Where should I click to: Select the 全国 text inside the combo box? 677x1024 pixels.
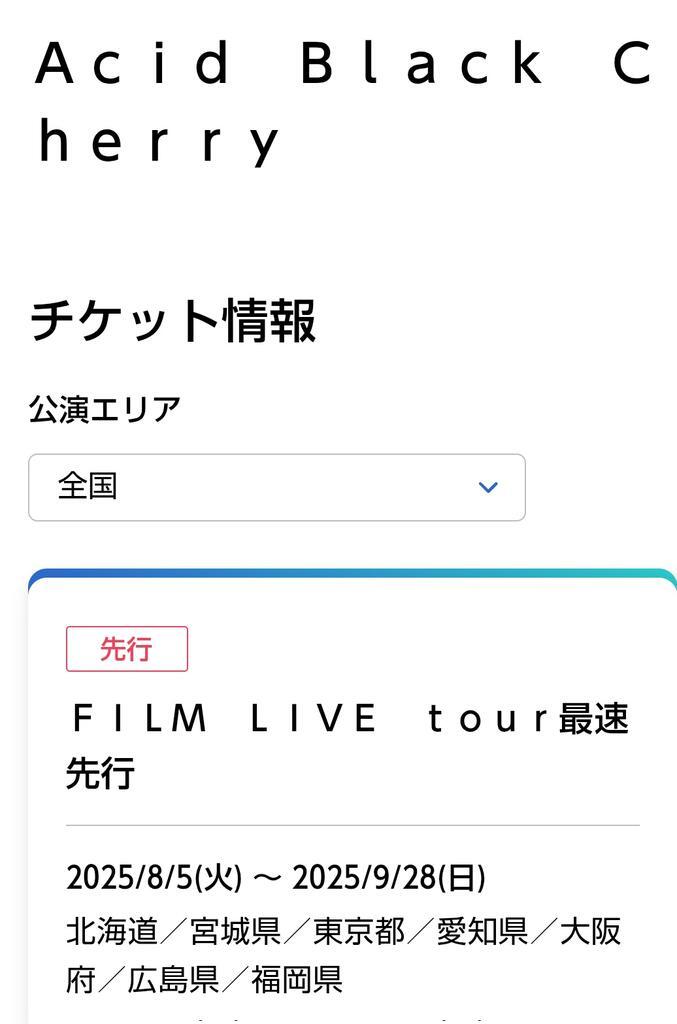pos(87,487)
